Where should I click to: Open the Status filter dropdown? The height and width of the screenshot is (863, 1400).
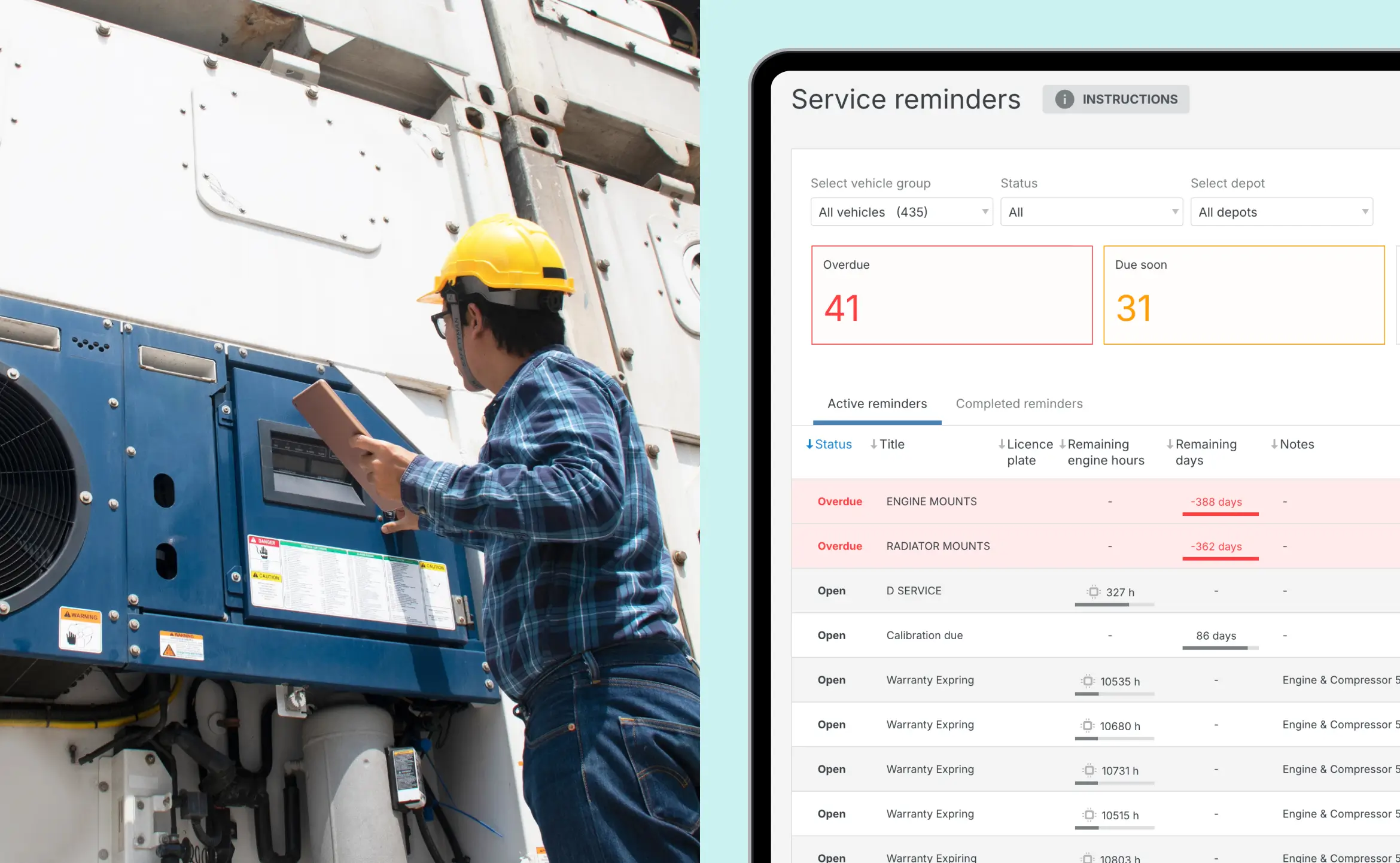[x=1091, y=212]
